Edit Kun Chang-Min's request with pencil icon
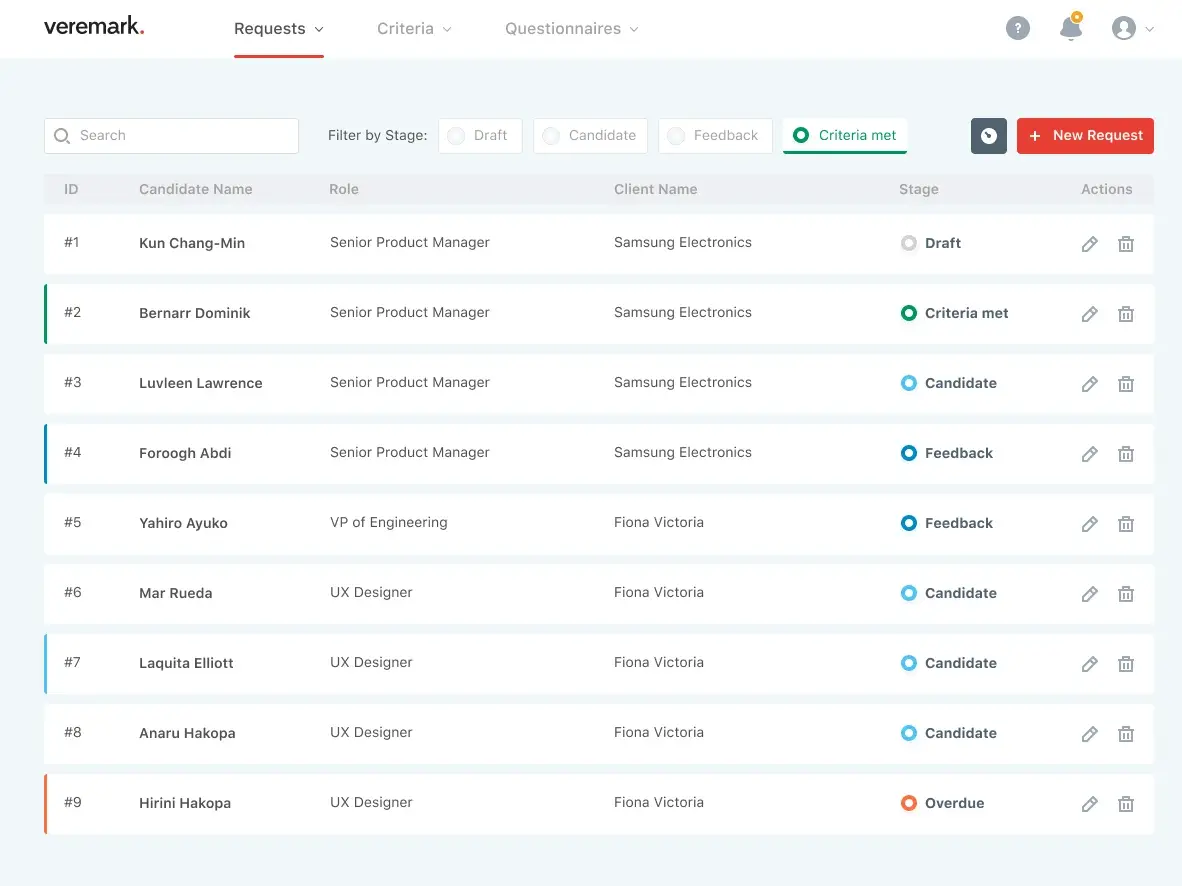 tap(1090, 244)
